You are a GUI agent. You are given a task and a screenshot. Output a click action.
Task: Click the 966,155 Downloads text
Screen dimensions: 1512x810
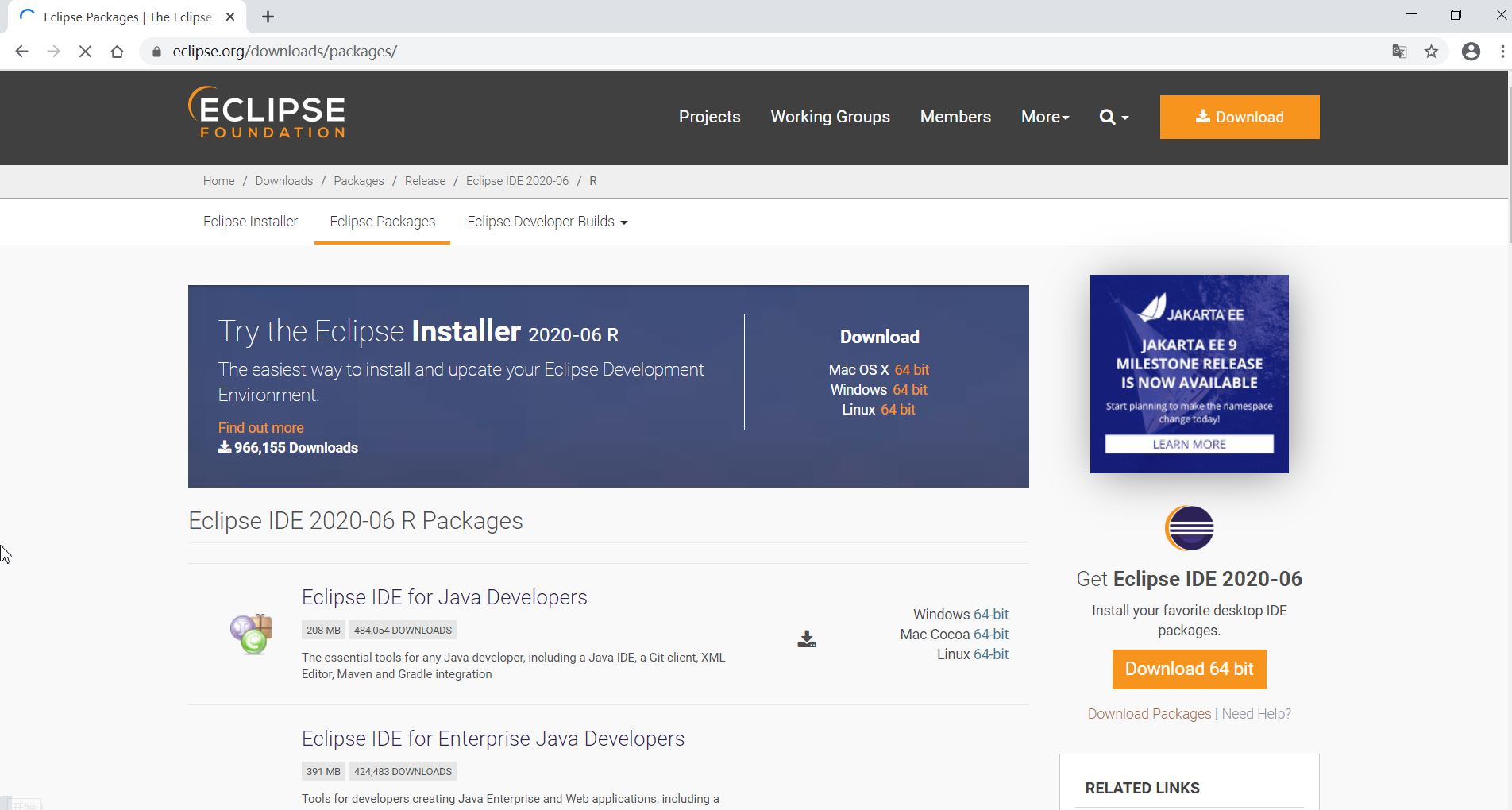tap(288, 448)
